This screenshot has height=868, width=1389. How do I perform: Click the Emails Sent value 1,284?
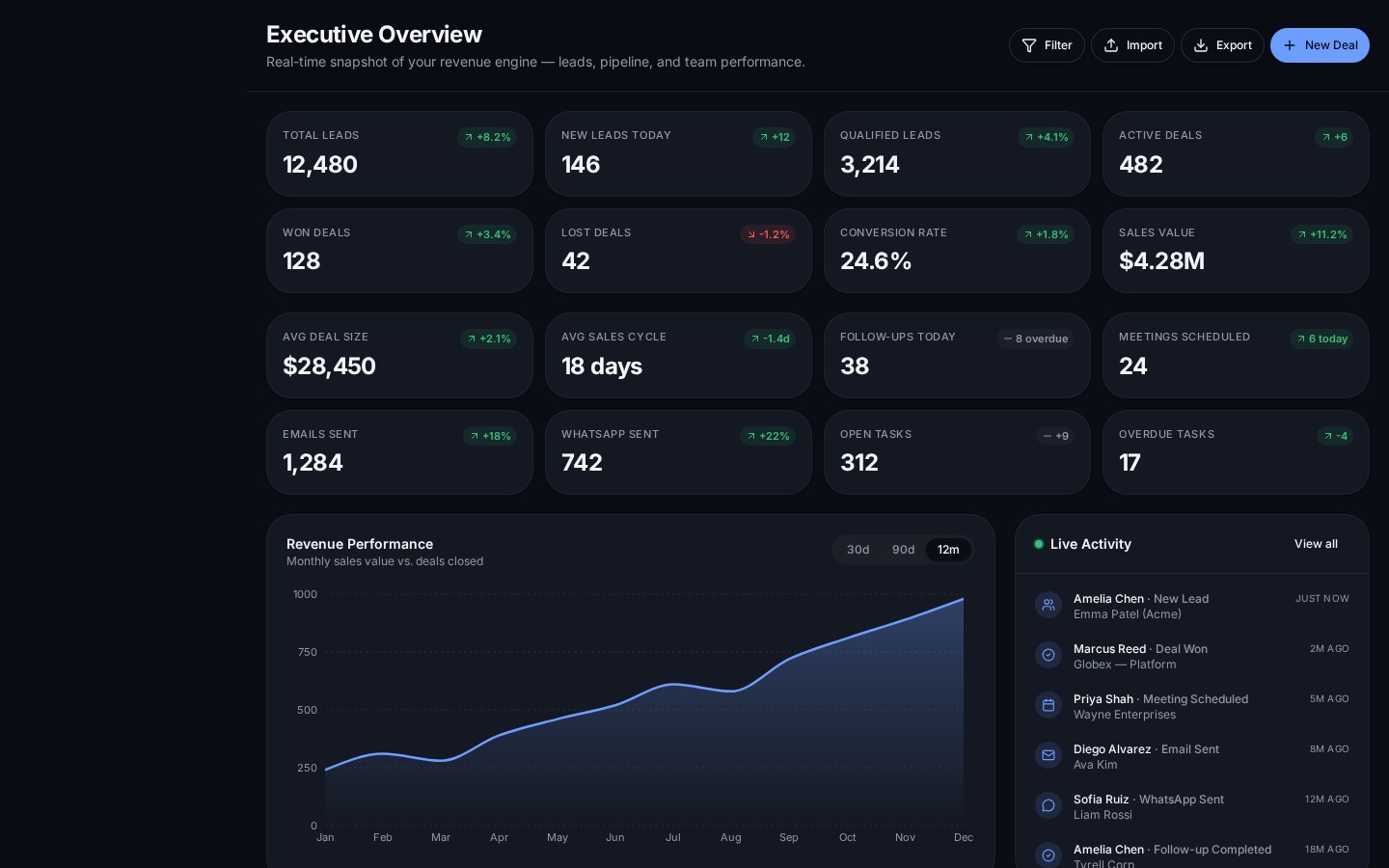(313, 463)
